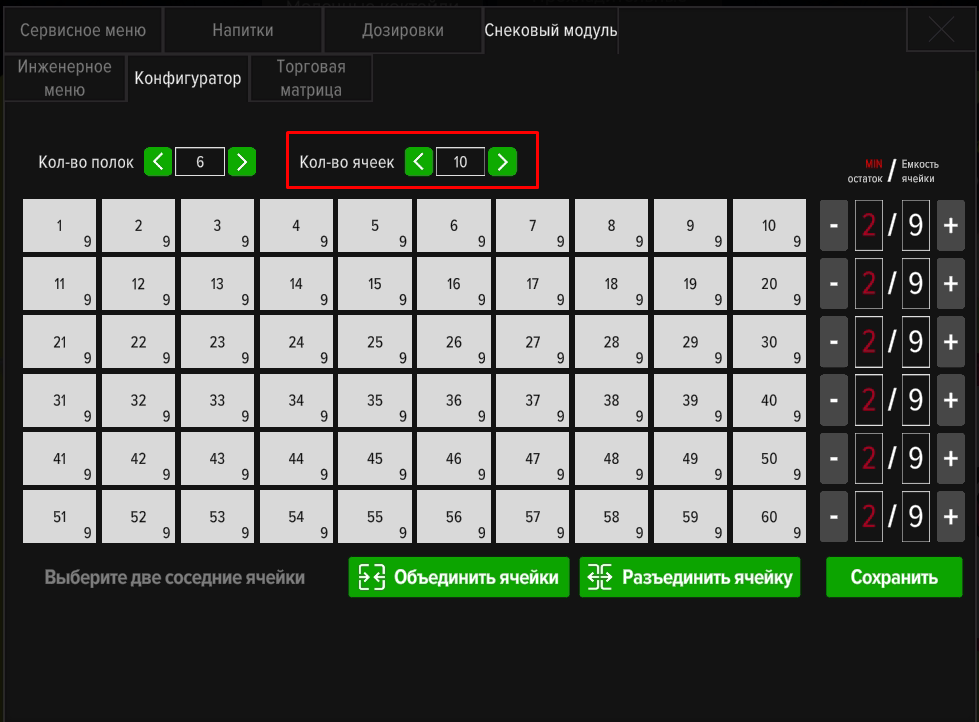
Task: Increase cell count with right arrow
Action: 502,161
